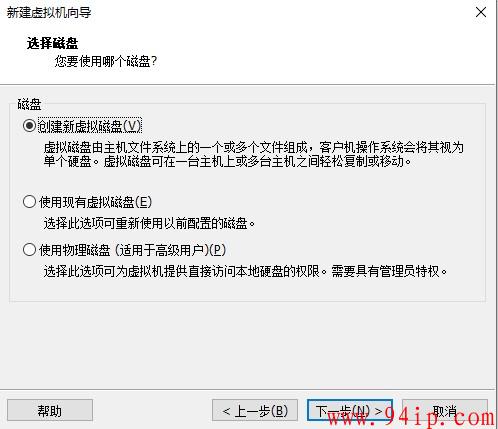Go back with < 上一步(B) button
This screenshot has height=429, width=498.
pos(255,410)
